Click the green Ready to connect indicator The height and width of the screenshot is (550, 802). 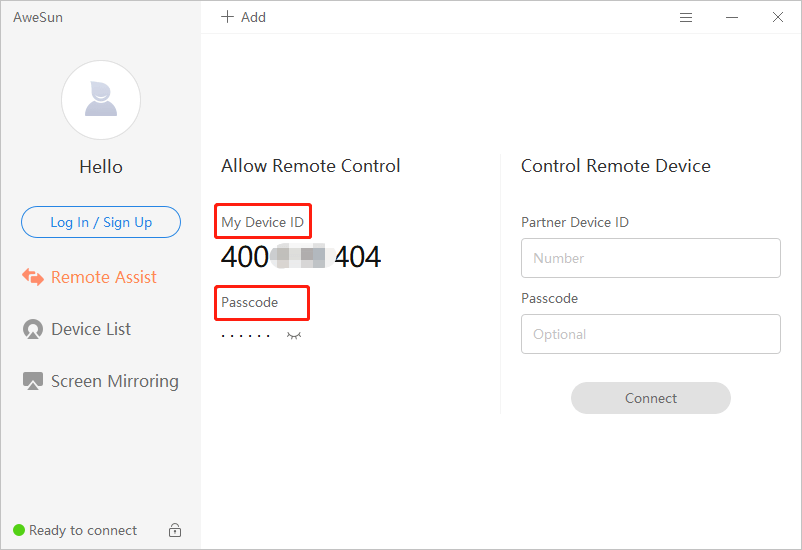tap(19, 530)
